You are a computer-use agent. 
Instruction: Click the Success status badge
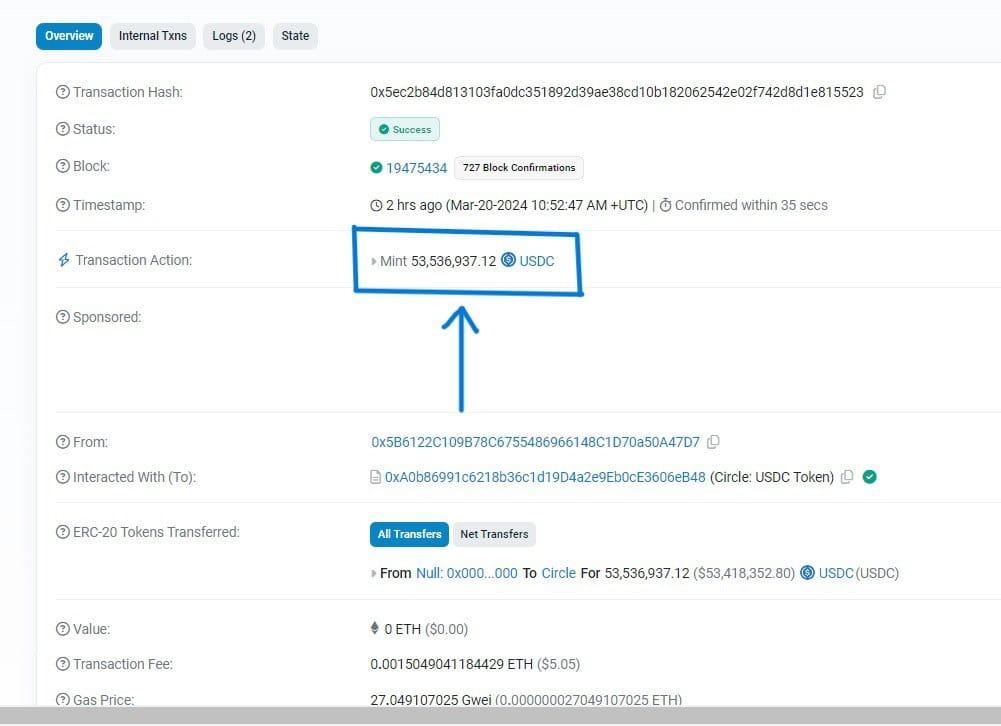point(404,129)
